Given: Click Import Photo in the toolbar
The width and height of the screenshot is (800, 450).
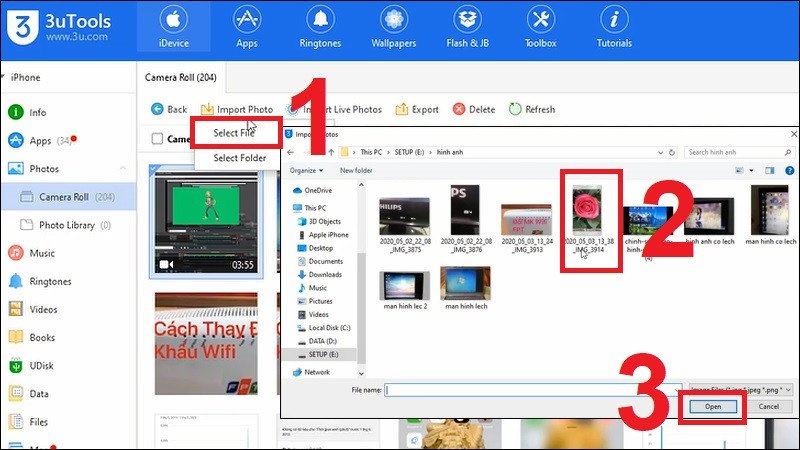Looking at the screenshot, I should pos(237,109).
